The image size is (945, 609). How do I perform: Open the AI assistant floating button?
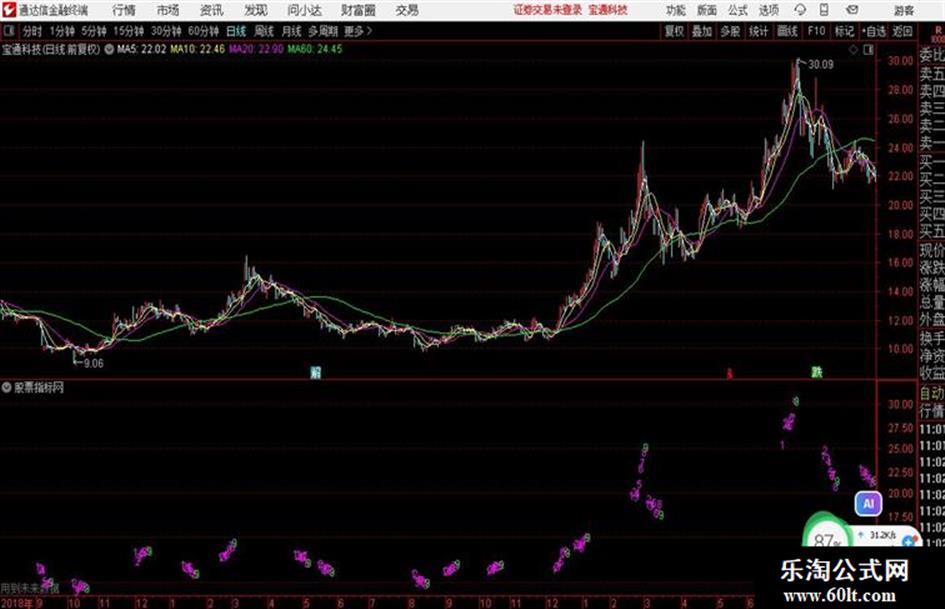tap(868, 503)
